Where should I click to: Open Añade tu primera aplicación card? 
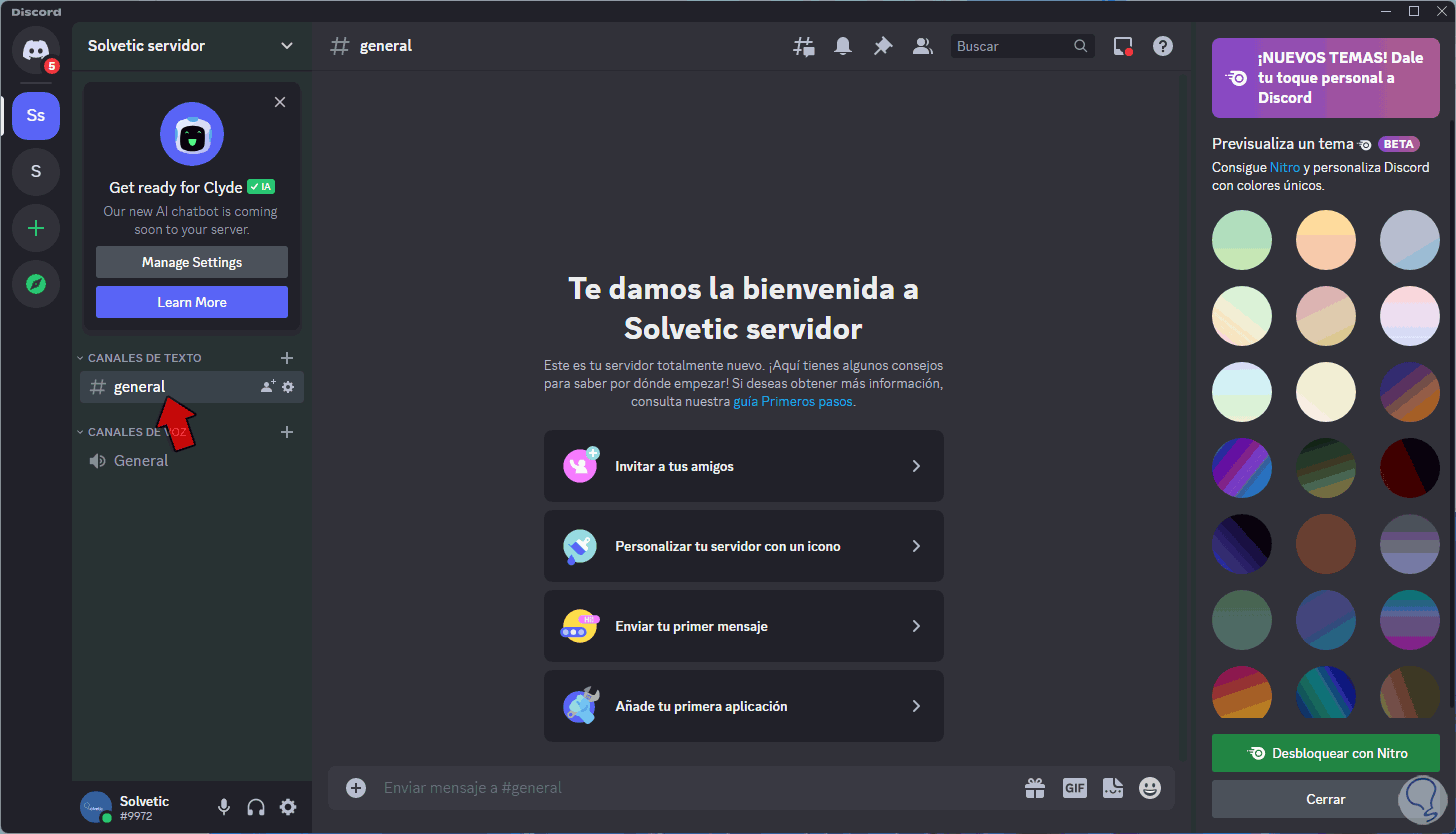(744, 706)
